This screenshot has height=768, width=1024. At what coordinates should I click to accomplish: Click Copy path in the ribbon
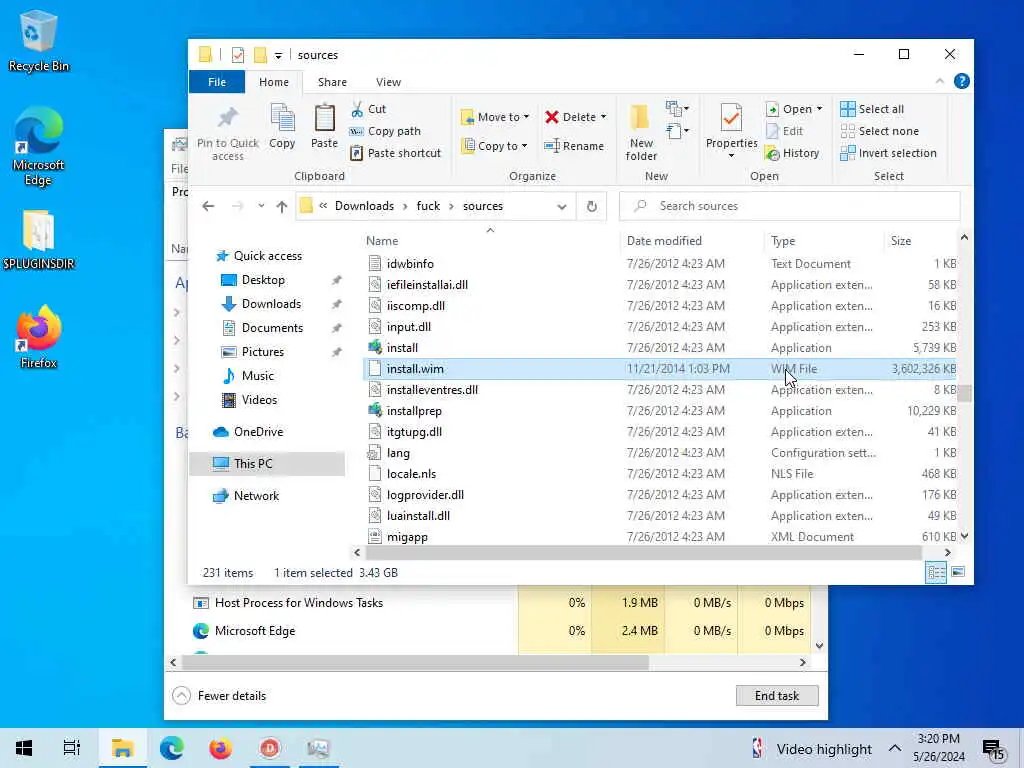pos(385,131)
